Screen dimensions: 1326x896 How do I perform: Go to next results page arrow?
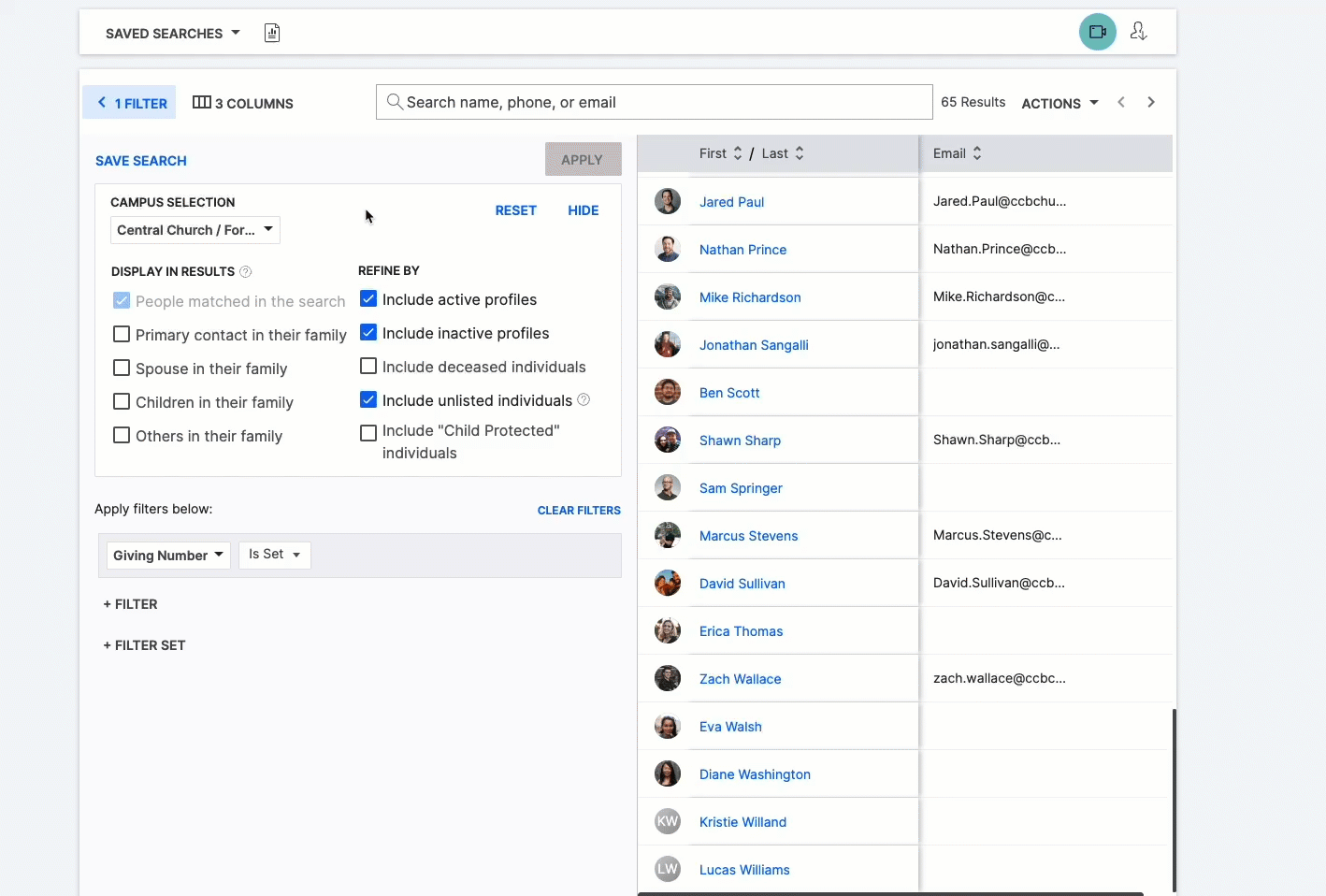click(1151, 102)
